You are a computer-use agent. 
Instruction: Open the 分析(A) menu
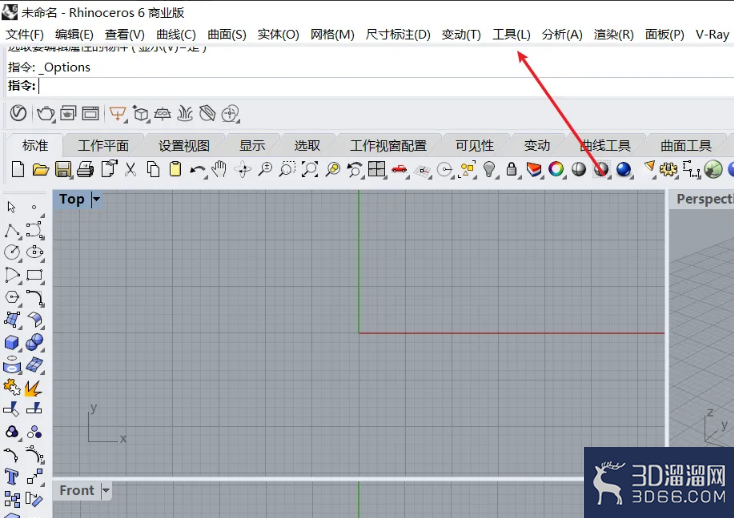pos(562,35)
